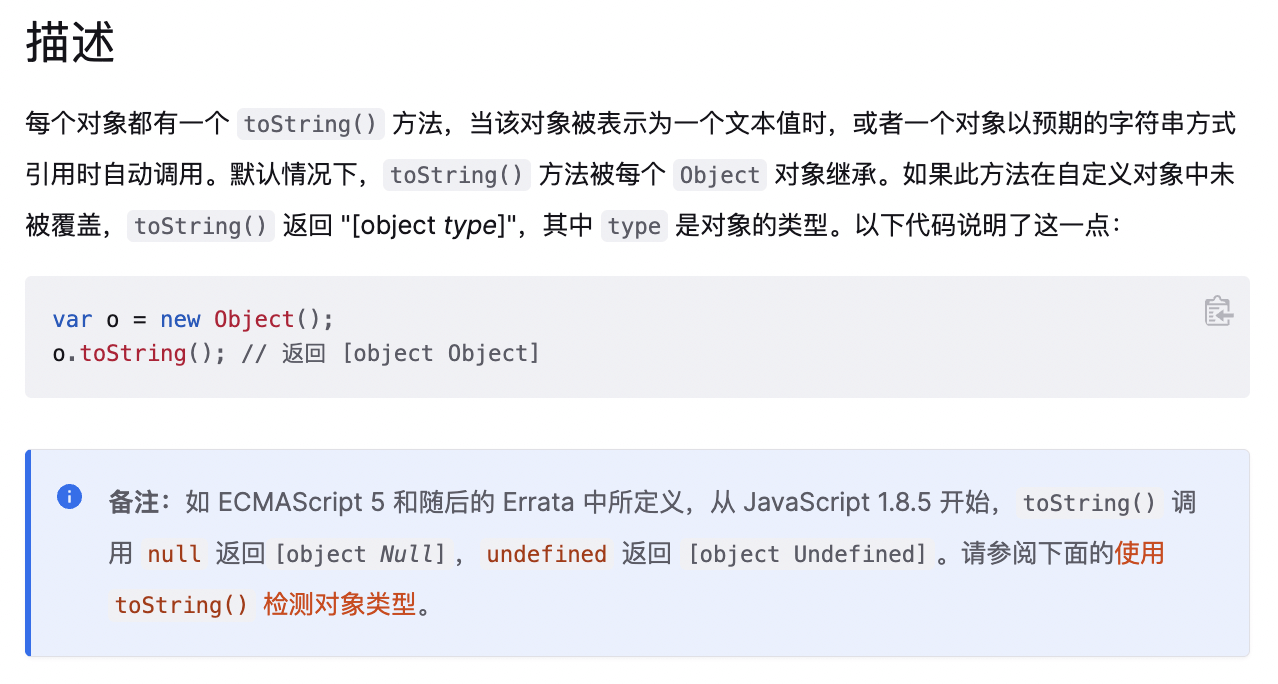This screenshot has width=1278, height=684.
Task: Click the italic type in "[object type]"
Action: (470, 226)
